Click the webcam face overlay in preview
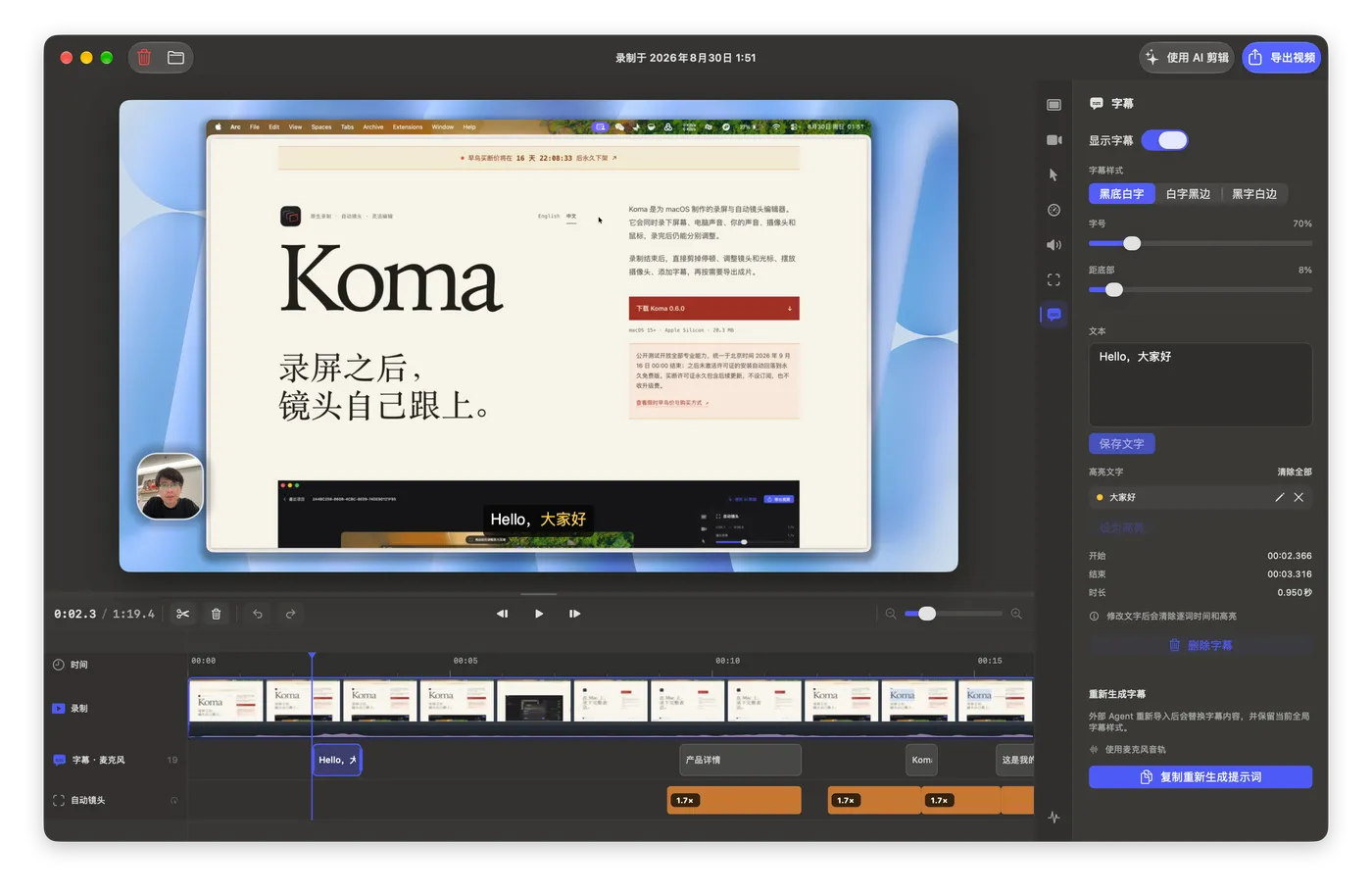The image size is (1372, 894). pyautogui.click(x=171, y=486)
